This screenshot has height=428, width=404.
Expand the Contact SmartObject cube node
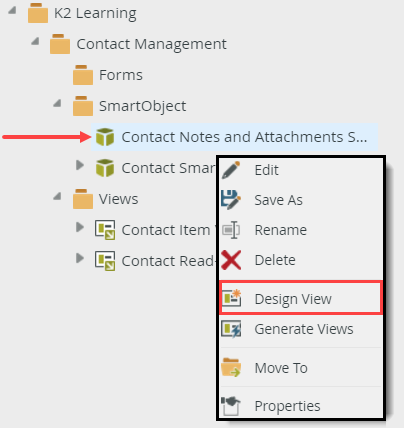80,165
